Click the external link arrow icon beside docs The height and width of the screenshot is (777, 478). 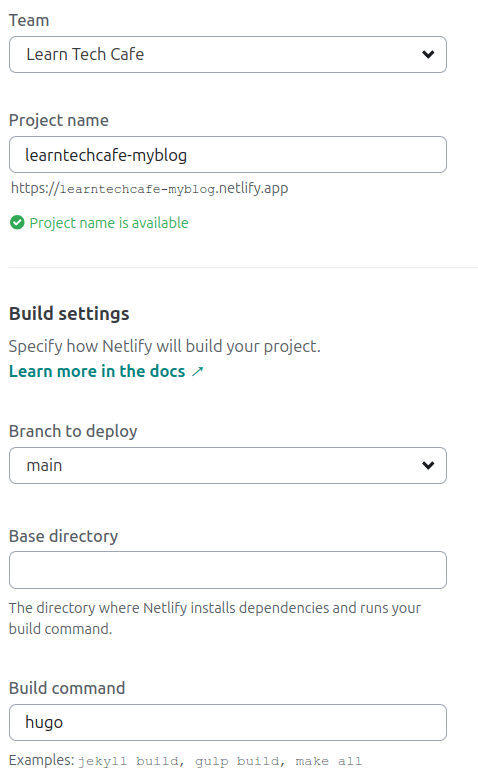tap(198, 371)
